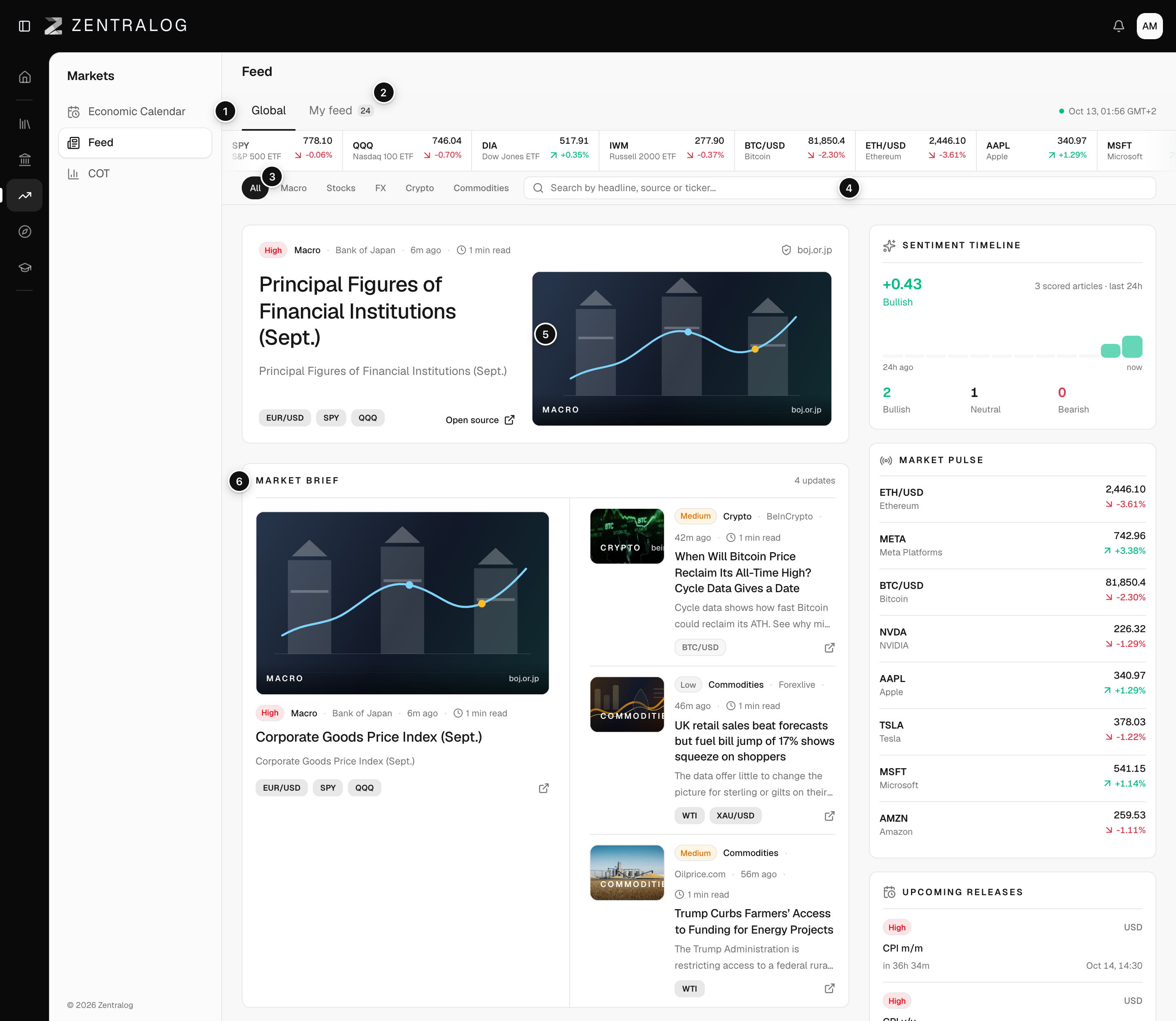Open the Principal Figures headline

pos(357,311)
